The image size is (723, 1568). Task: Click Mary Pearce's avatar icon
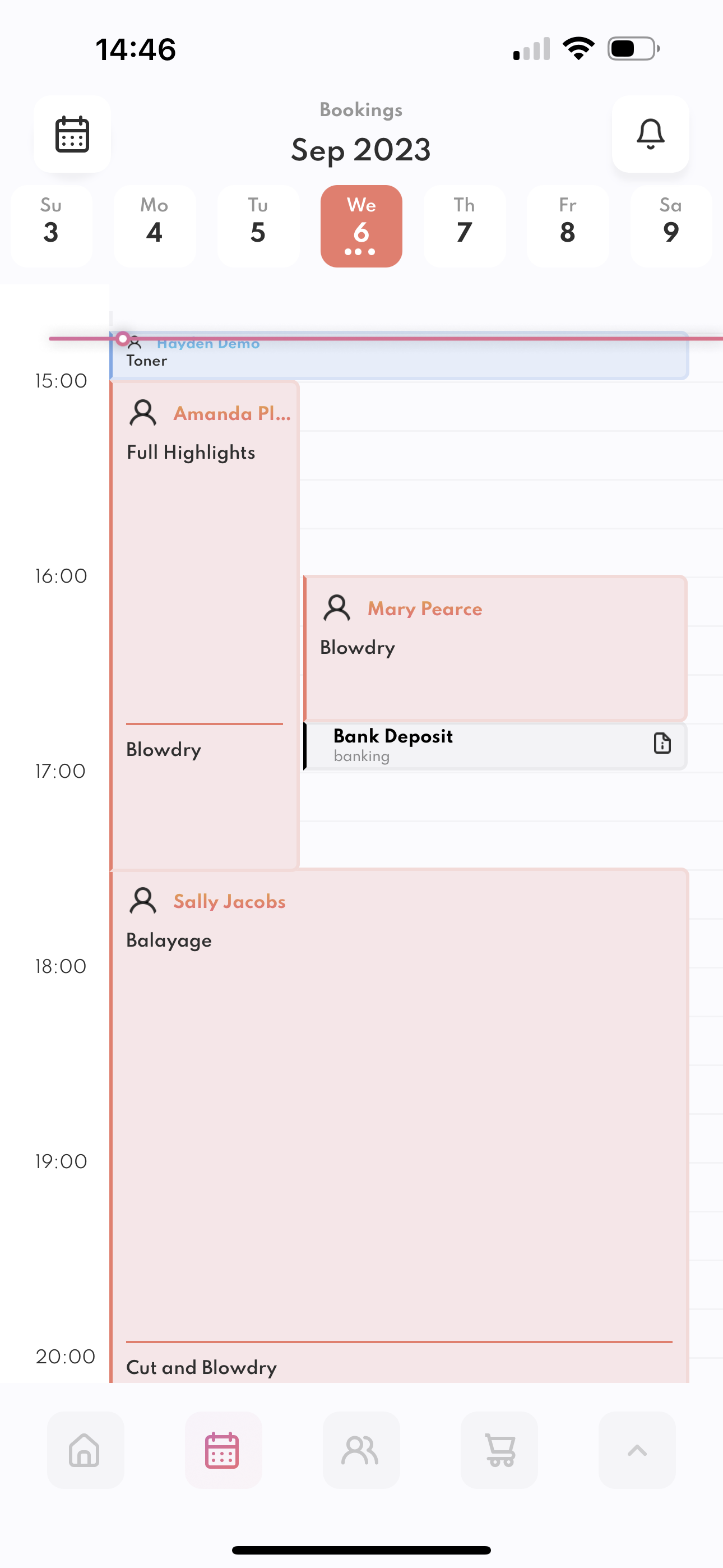click(x=336, y=607)
